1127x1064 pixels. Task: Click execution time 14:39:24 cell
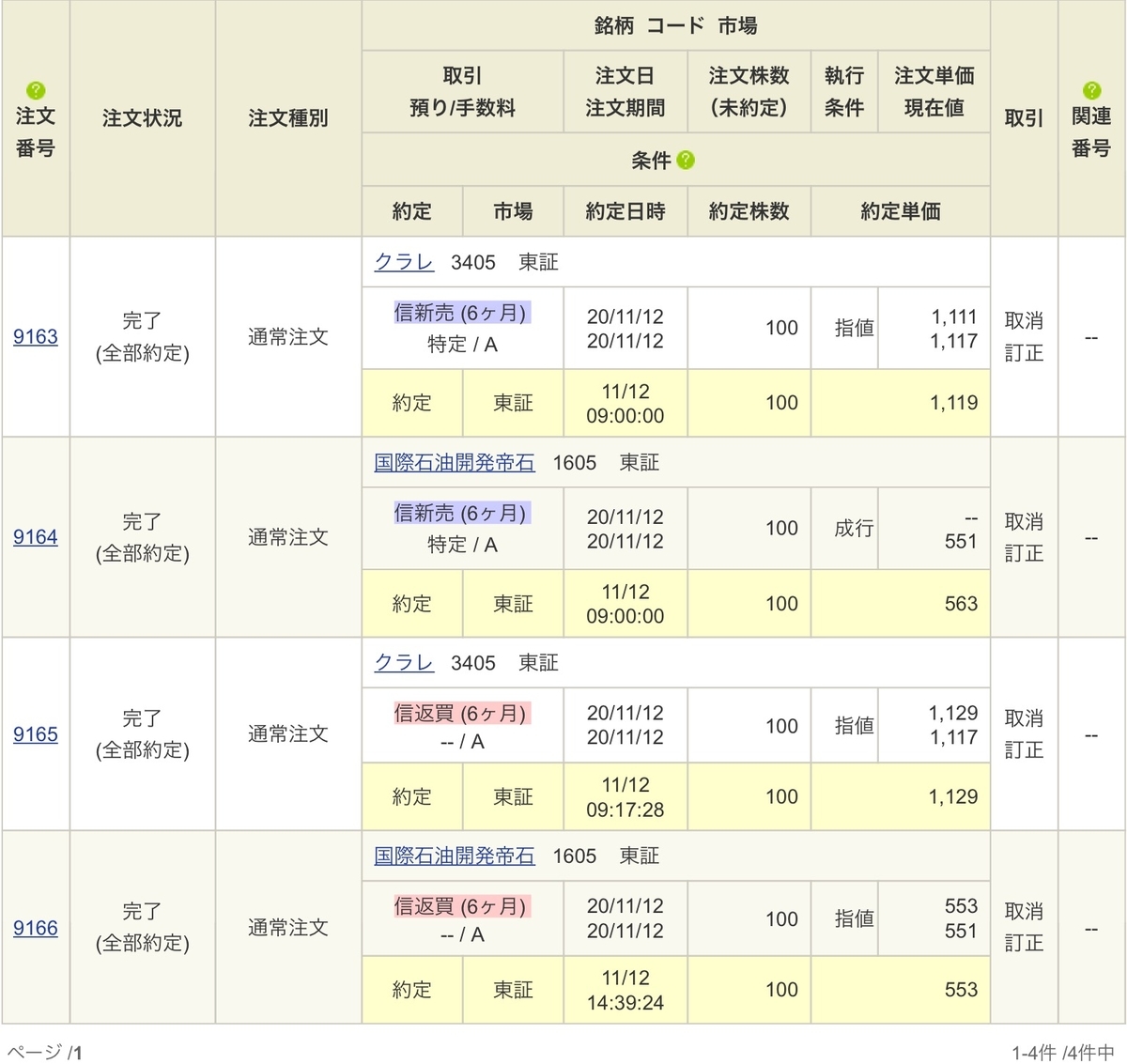(625, 990)
